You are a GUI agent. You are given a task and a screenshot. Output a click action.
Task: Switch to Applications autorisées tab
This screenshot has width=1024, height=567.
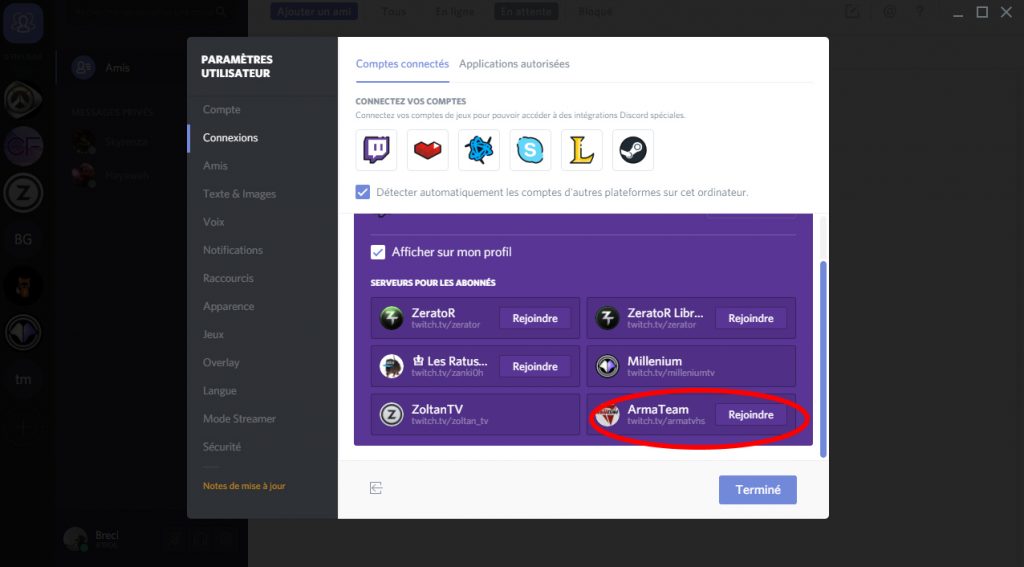click(x=514, y=64)
